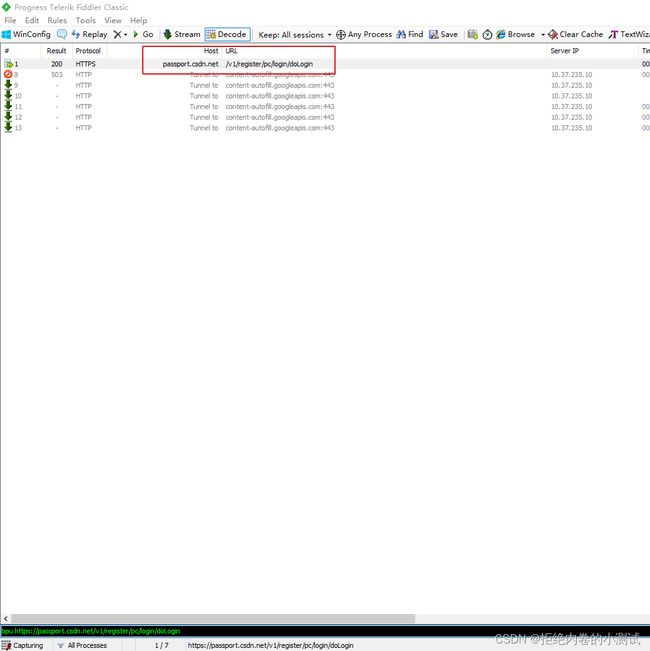Click 503 result of session 8
Screen dimensions: 650x651
(x=57, y=75)
